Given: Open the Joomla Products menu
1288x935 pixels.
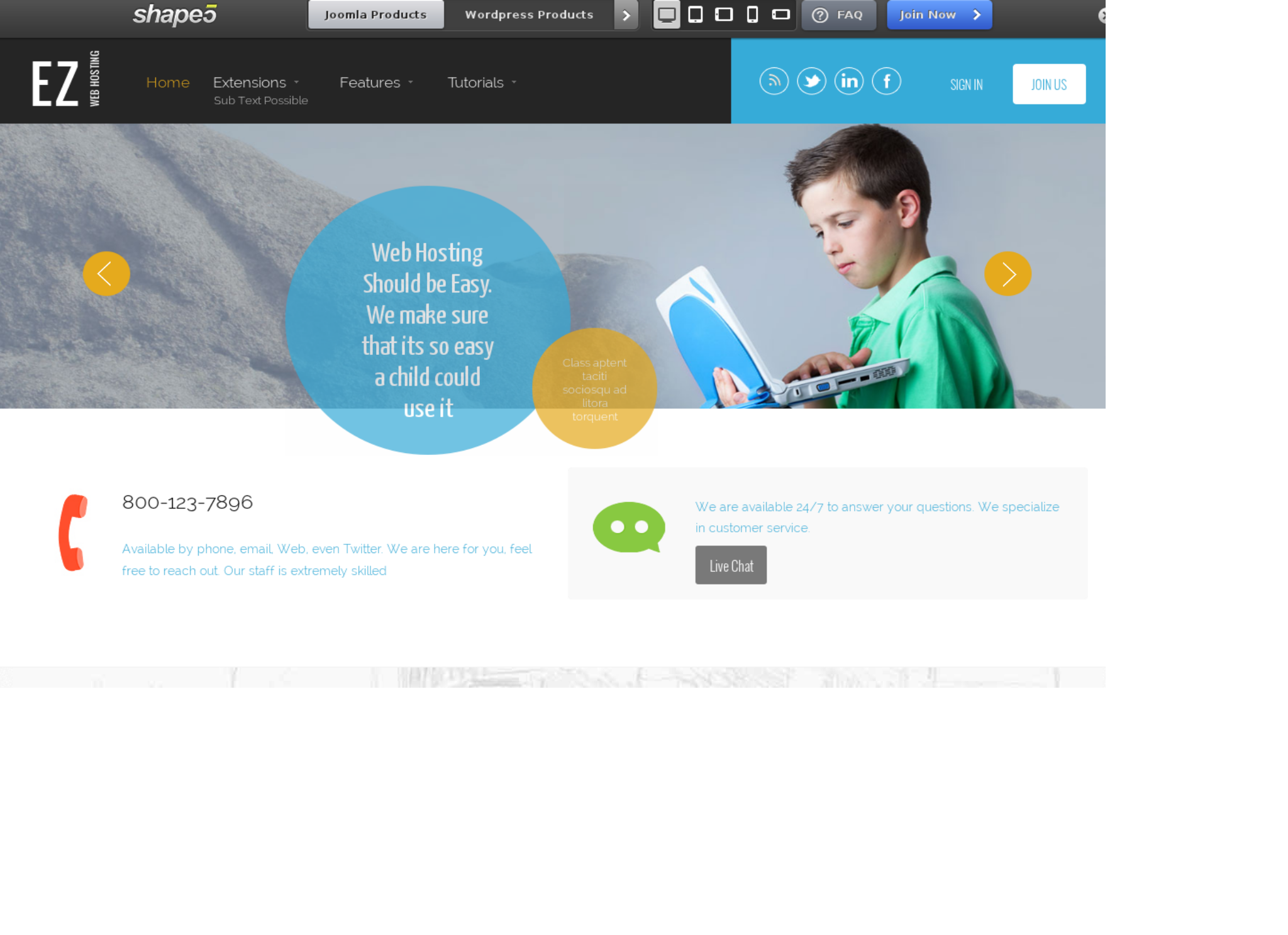Looking at the screenshot, I should (x=374, y=14).
